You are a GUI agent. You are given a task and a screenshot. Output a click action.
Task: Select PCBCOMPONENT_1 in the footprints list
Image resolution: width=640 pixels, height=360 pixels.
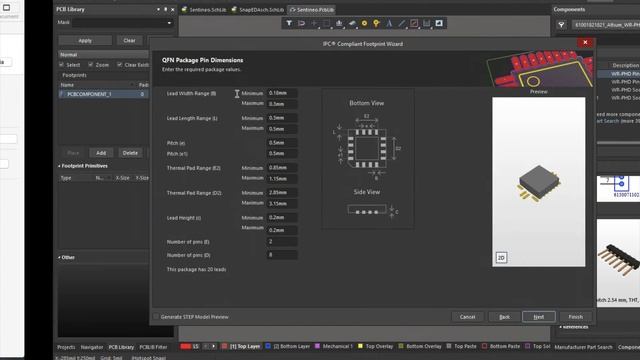(103, 94)
